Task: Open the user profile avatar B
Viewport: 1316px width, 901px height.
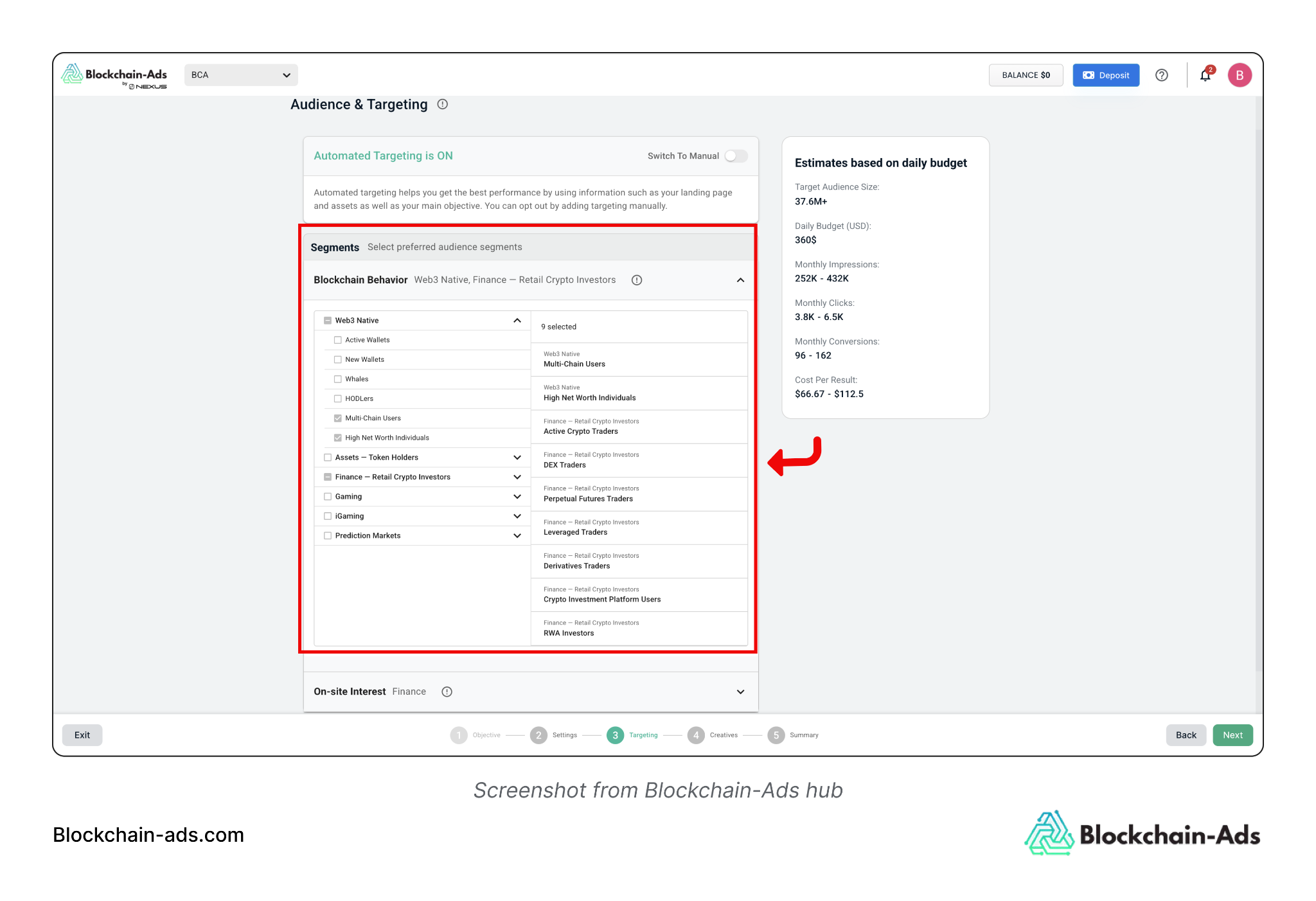Action: tap(1240, 75)
